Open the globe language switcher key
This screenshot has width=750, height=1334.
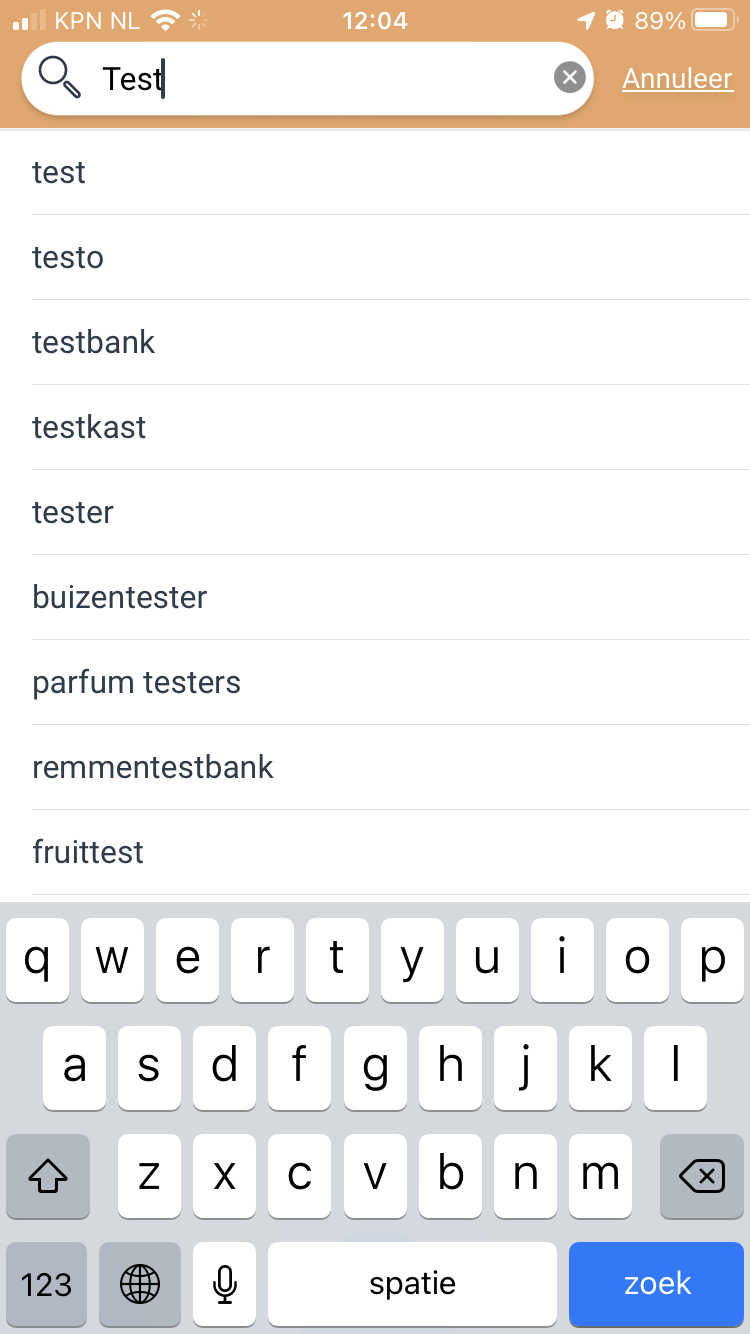(x=140, y=1284)
